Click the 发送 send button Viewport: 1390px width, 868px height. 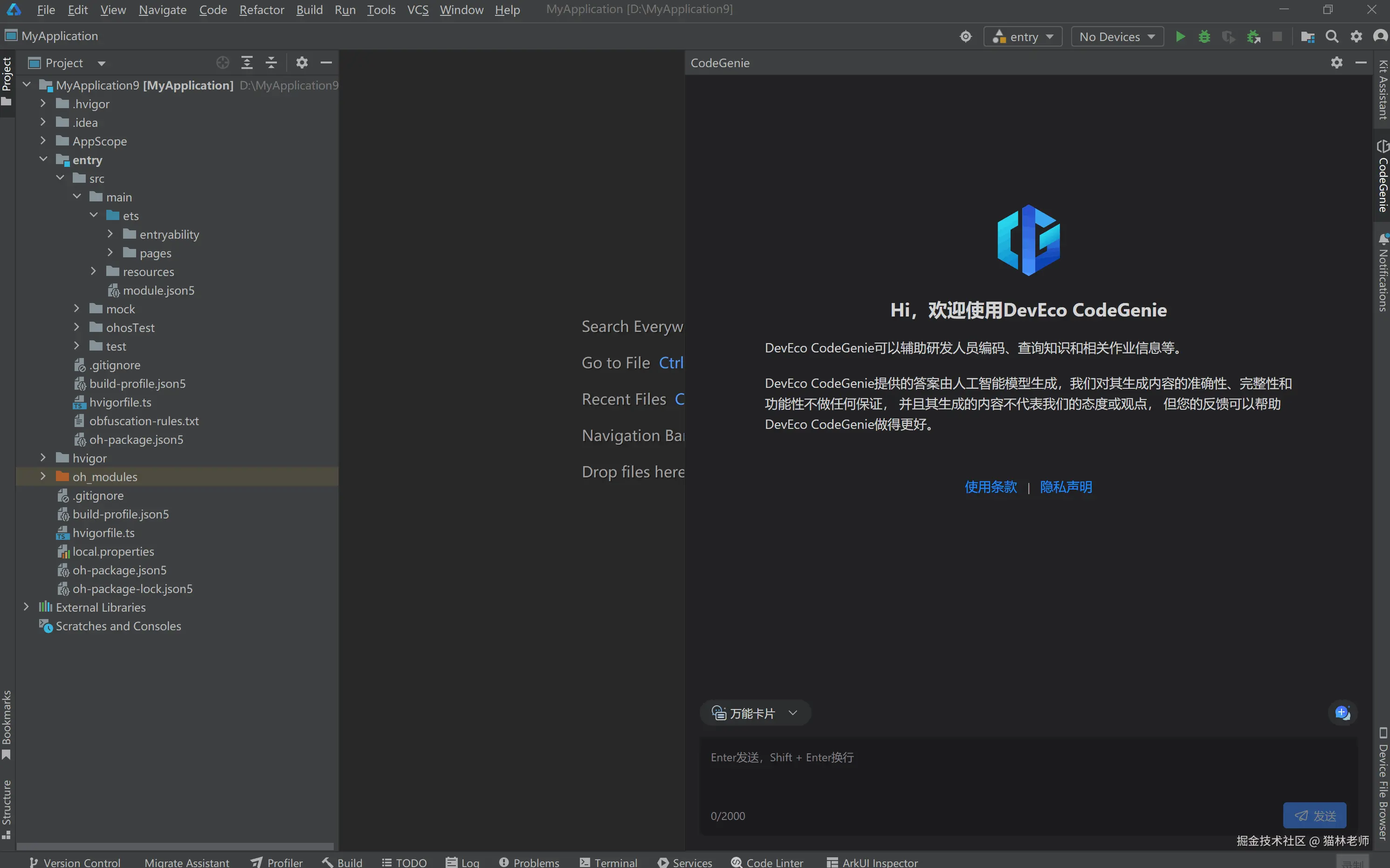1314,815
